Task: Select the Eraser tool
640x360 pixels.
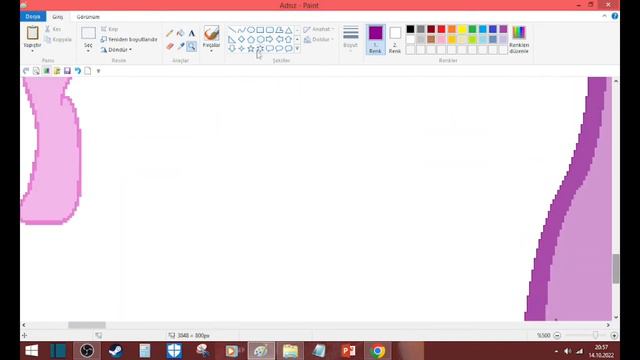Action: pos(170,46)
